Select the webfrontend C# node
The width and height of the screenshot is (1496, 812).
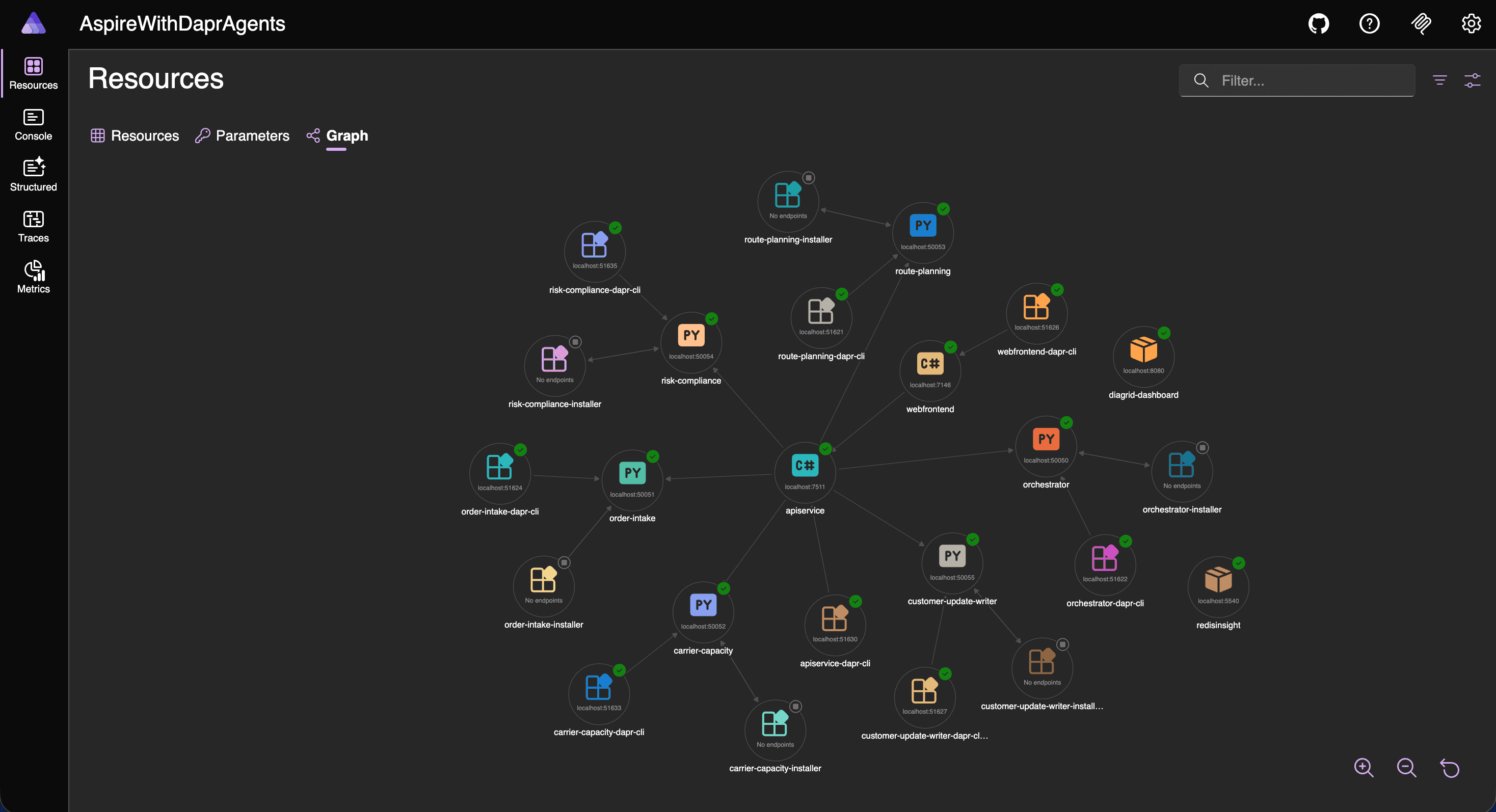click(x=930, y=371)
